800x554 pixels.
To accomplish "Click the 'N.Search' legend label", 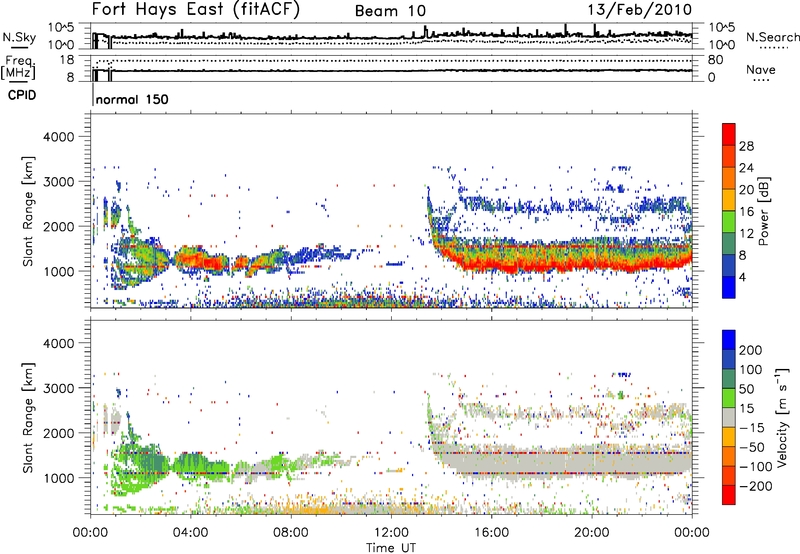I will click(772, 37).
